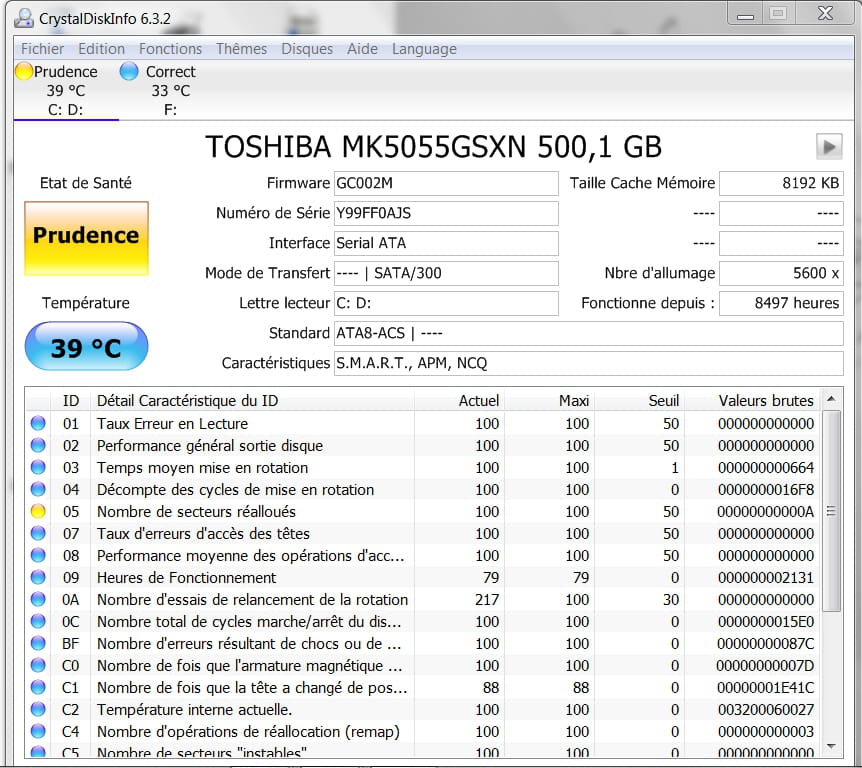Open the Language menu
This screenshot has width=862, height=768.
[424, 49]
